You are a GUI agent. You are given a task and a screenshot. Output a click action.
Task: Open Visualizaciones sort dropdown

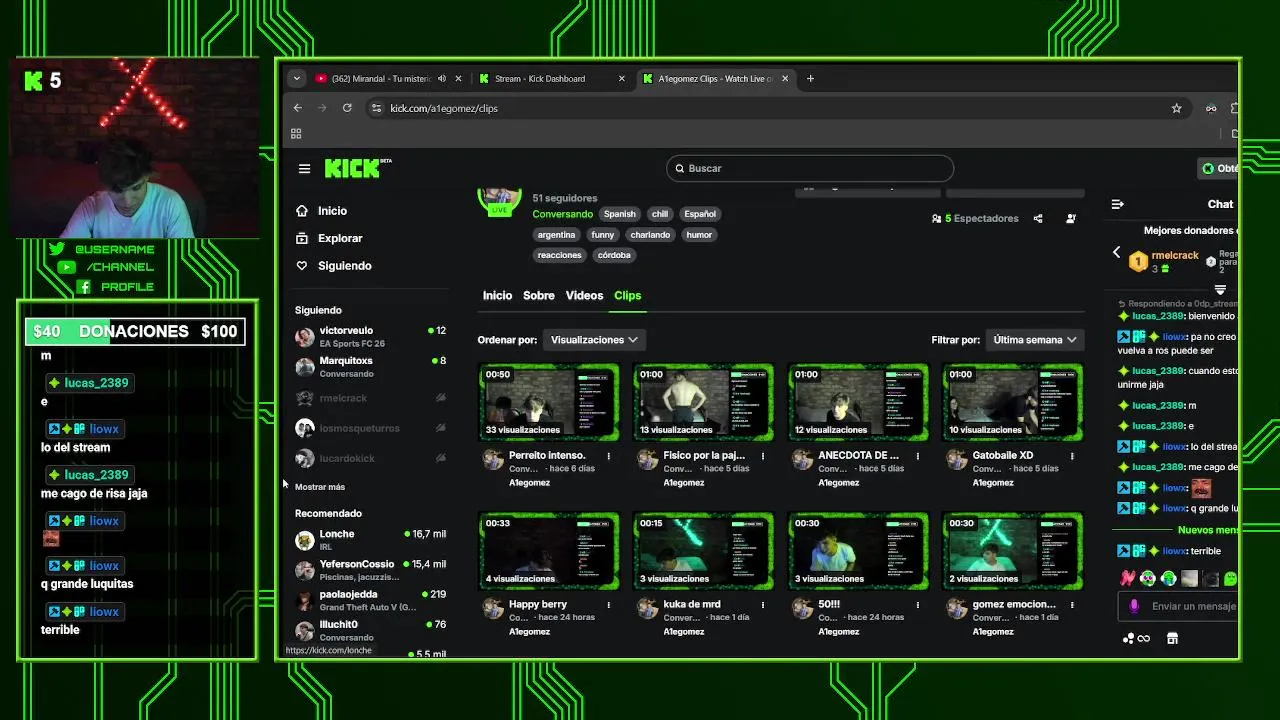coord(594,340)
